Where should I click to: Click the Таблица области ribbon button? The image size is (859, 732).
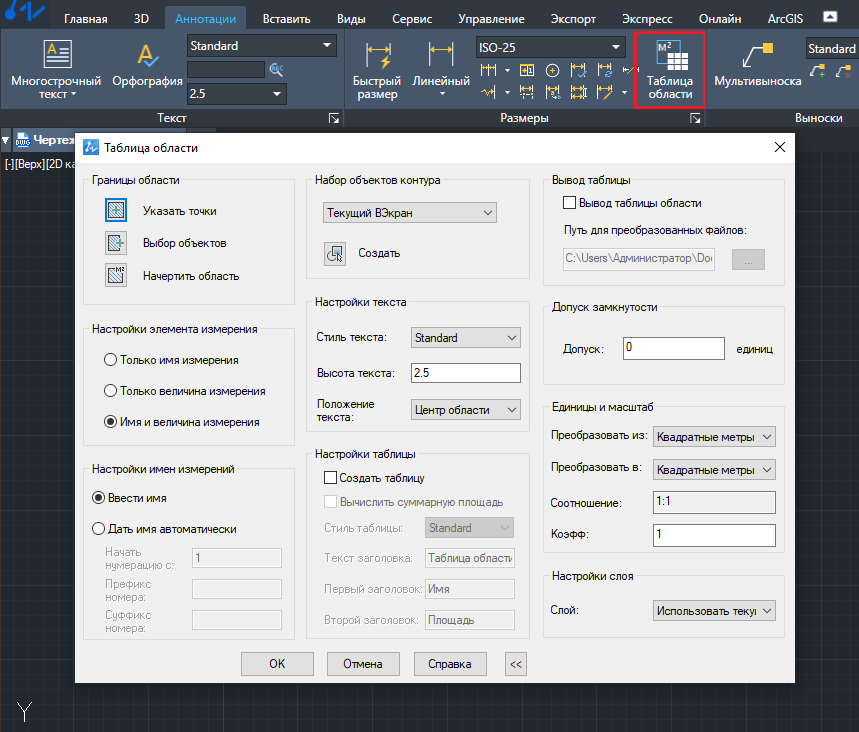coord(669,70)
